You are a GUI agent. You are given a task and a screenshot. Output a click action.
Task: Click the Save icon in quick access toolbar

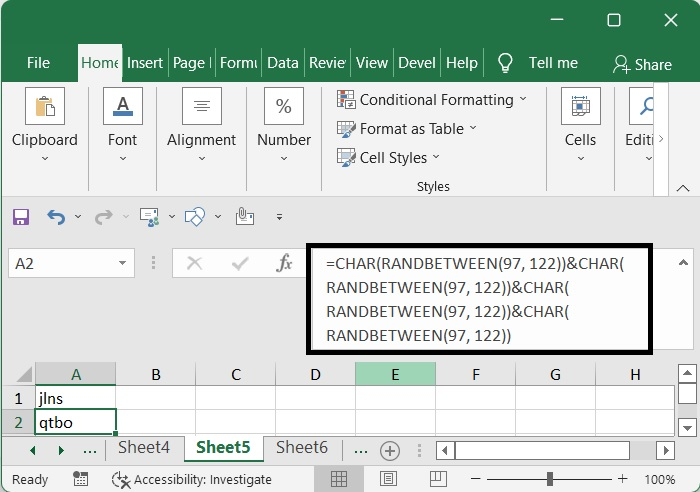point(21,216)
